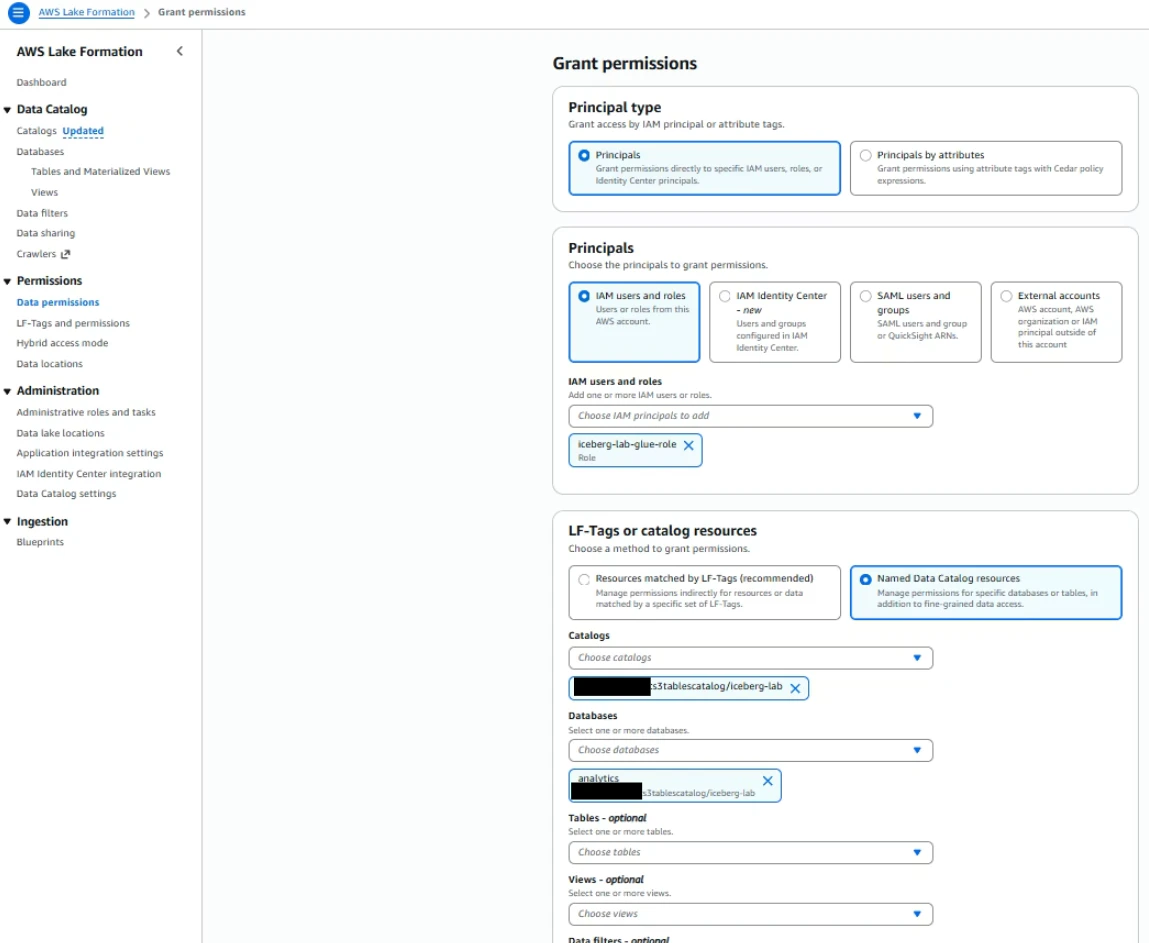Select SAML users and groups option

[915, 322]
